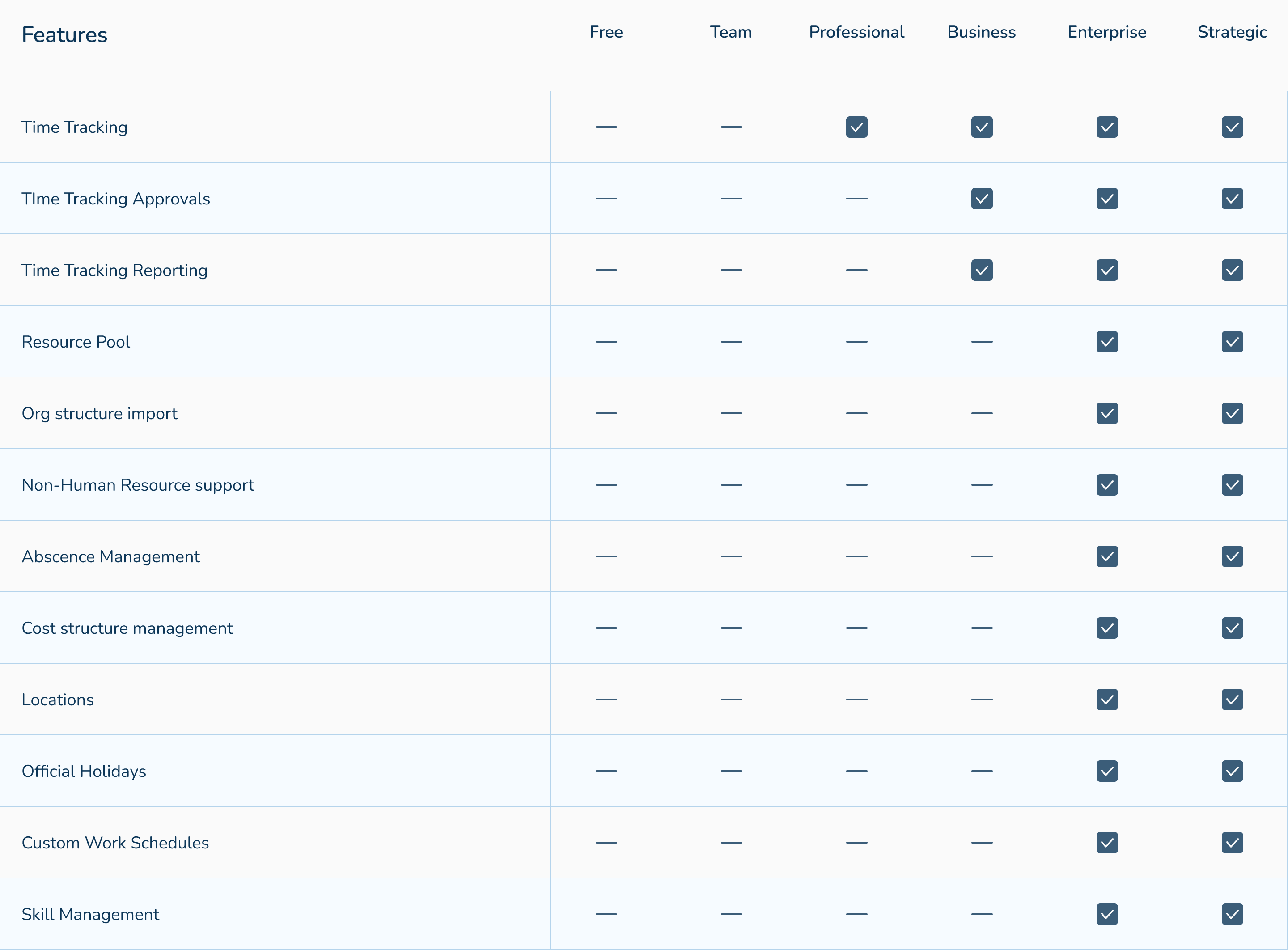Click the Professional plan header

(856, 32)
